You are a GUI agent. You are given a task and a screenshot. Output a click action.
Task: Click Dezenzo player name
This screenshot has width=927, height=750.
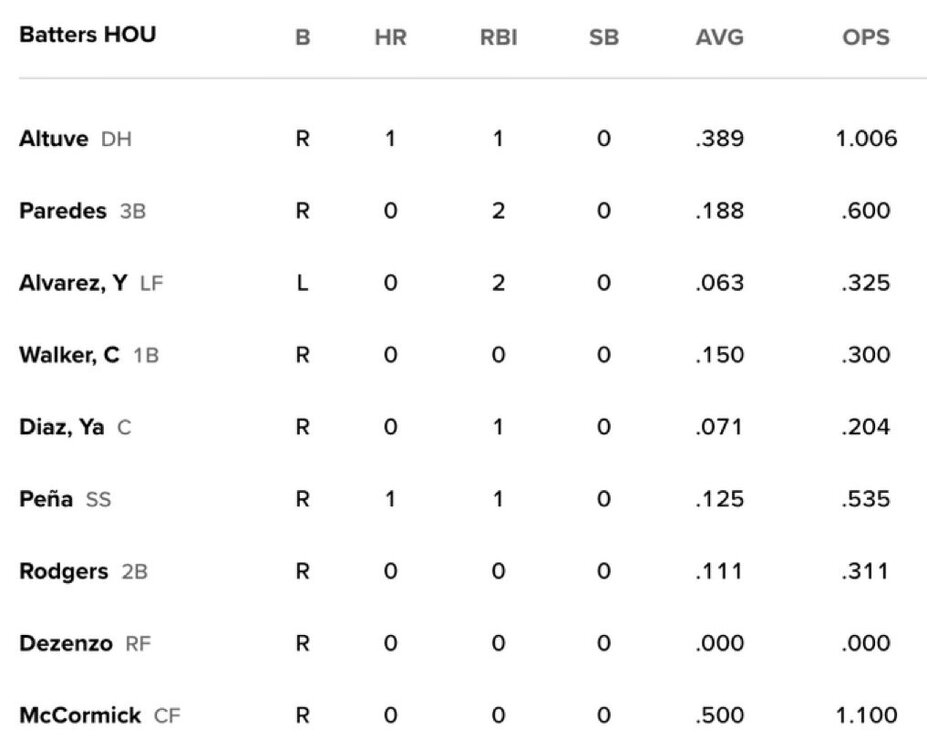66,643
